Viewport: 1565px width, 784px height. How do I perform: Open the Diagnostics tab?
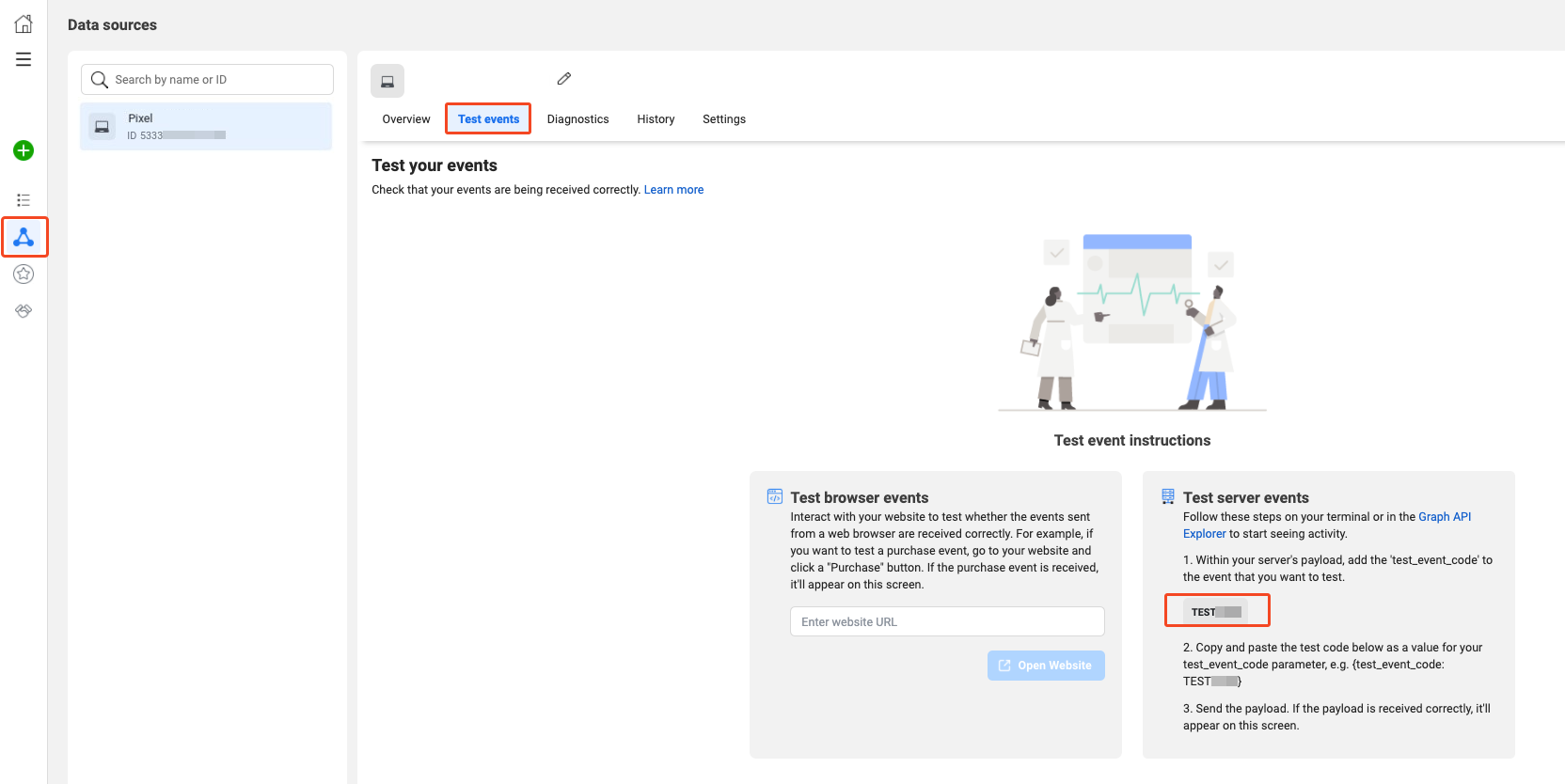[577, 119]
